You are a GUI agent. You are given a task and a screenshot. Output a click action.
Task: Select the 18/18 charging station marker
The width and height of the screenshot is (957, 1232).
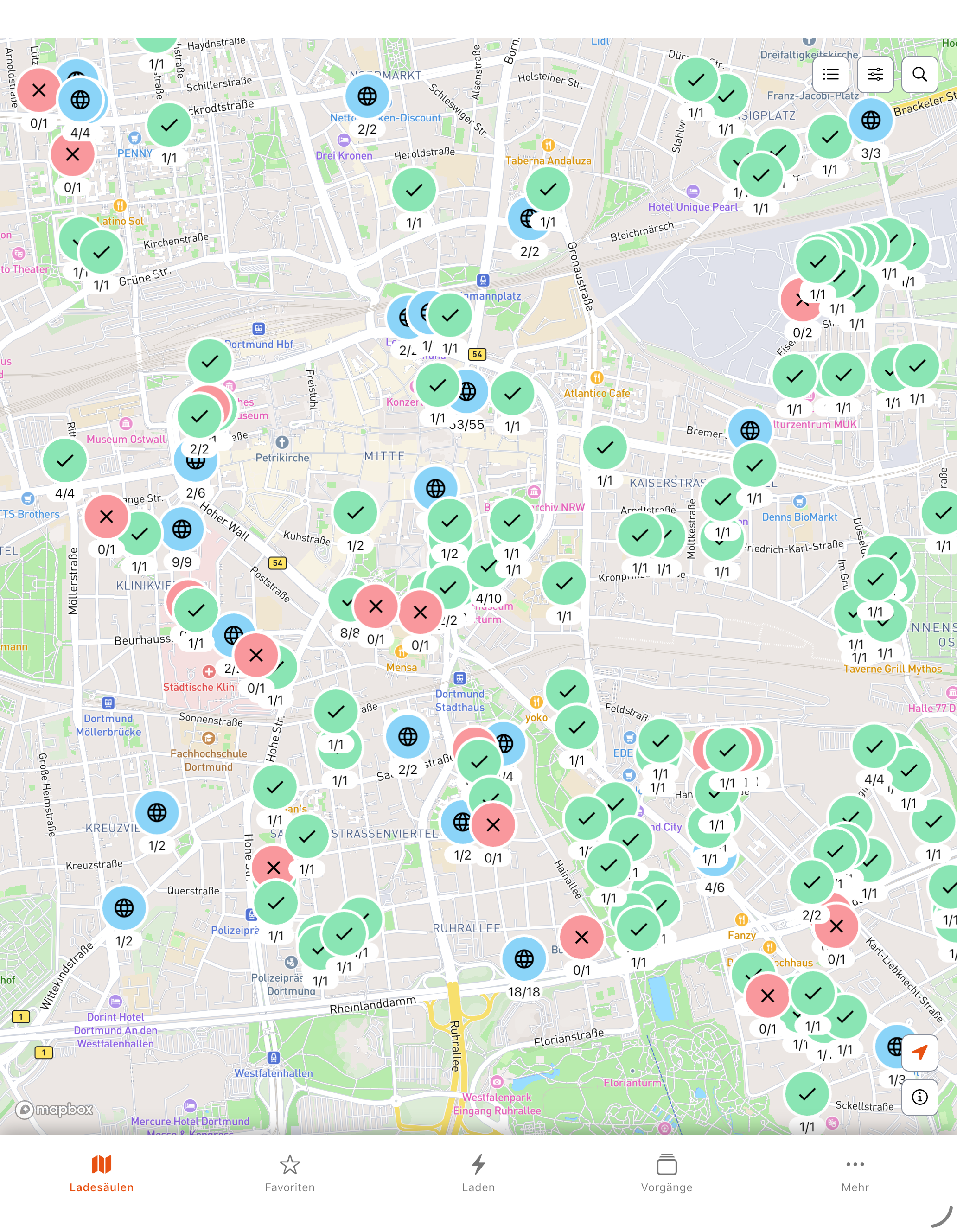524,958
